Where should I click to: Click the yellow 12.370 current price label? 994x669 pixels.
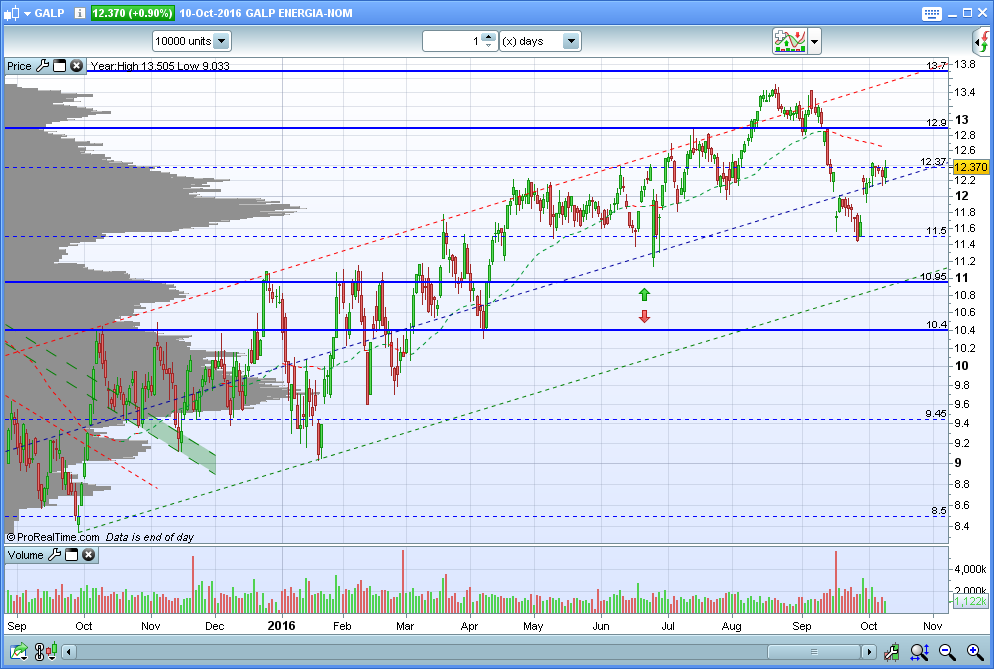[x=971, y=167]
